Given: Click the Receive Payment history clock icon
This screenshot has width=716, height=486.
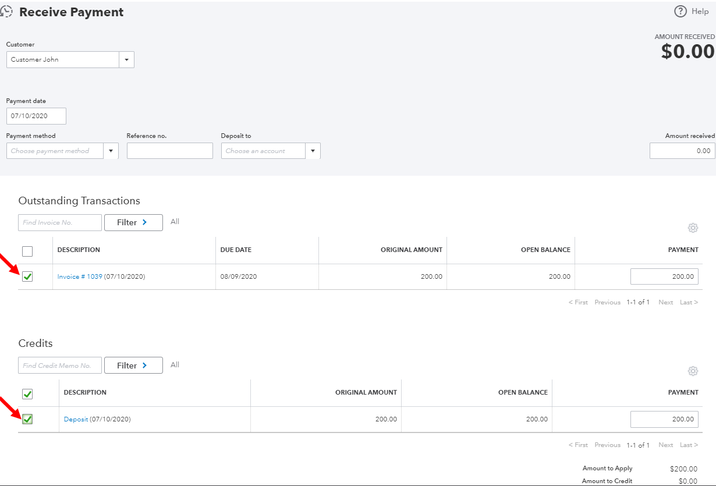Looking at the screenshot, I should click(x=8, y=12).
